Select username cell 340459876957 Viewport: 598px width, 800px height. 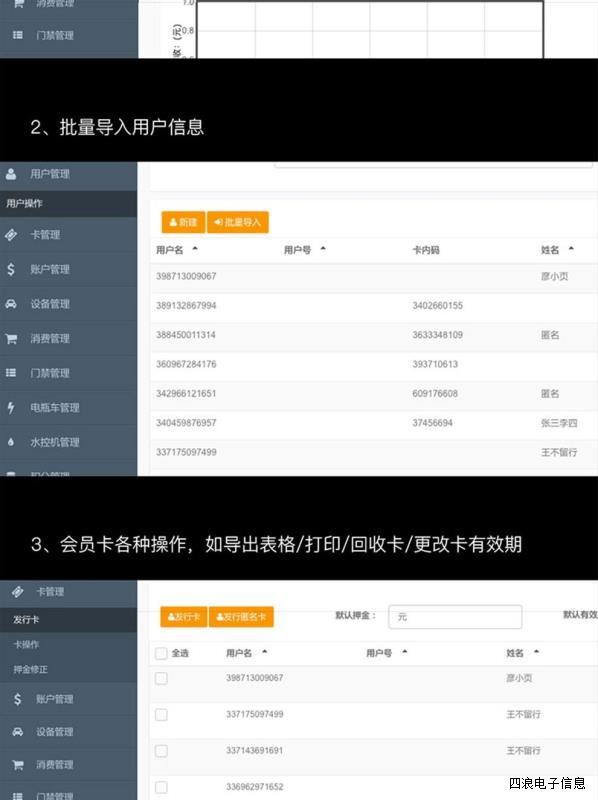[x=186, y=423]
